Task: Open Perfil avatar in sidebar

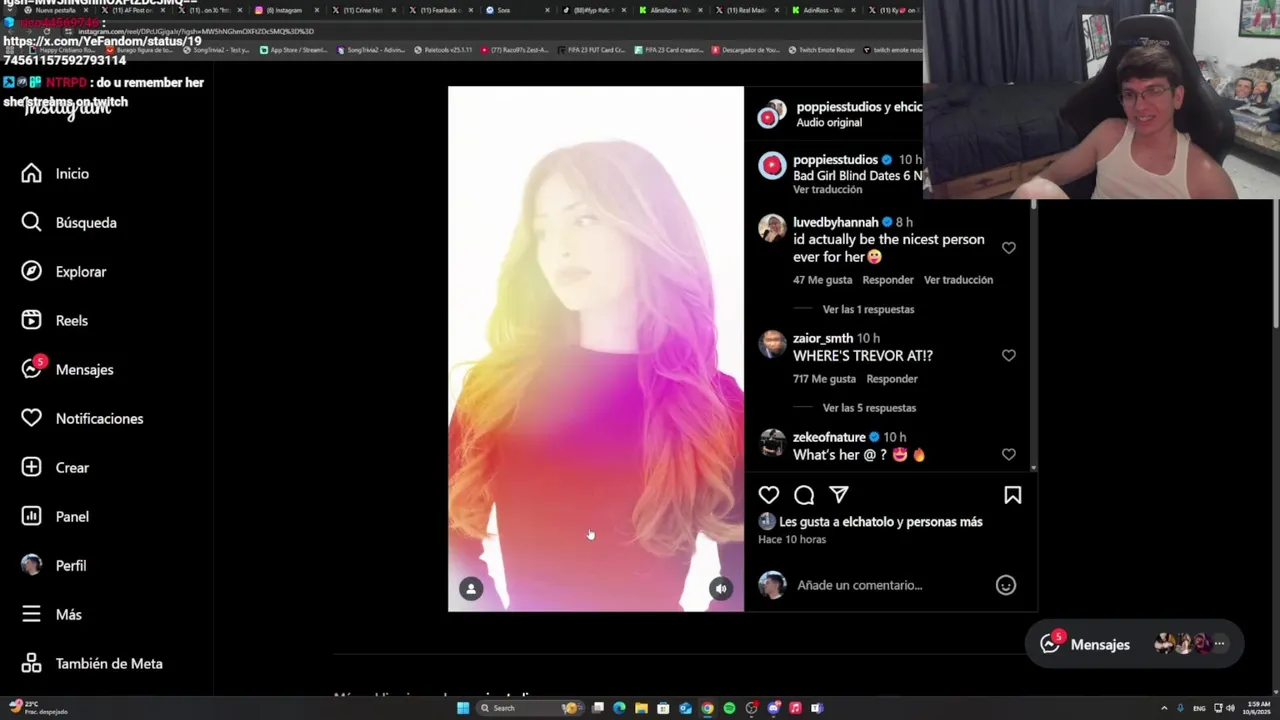Action: [x=32, y=565]
